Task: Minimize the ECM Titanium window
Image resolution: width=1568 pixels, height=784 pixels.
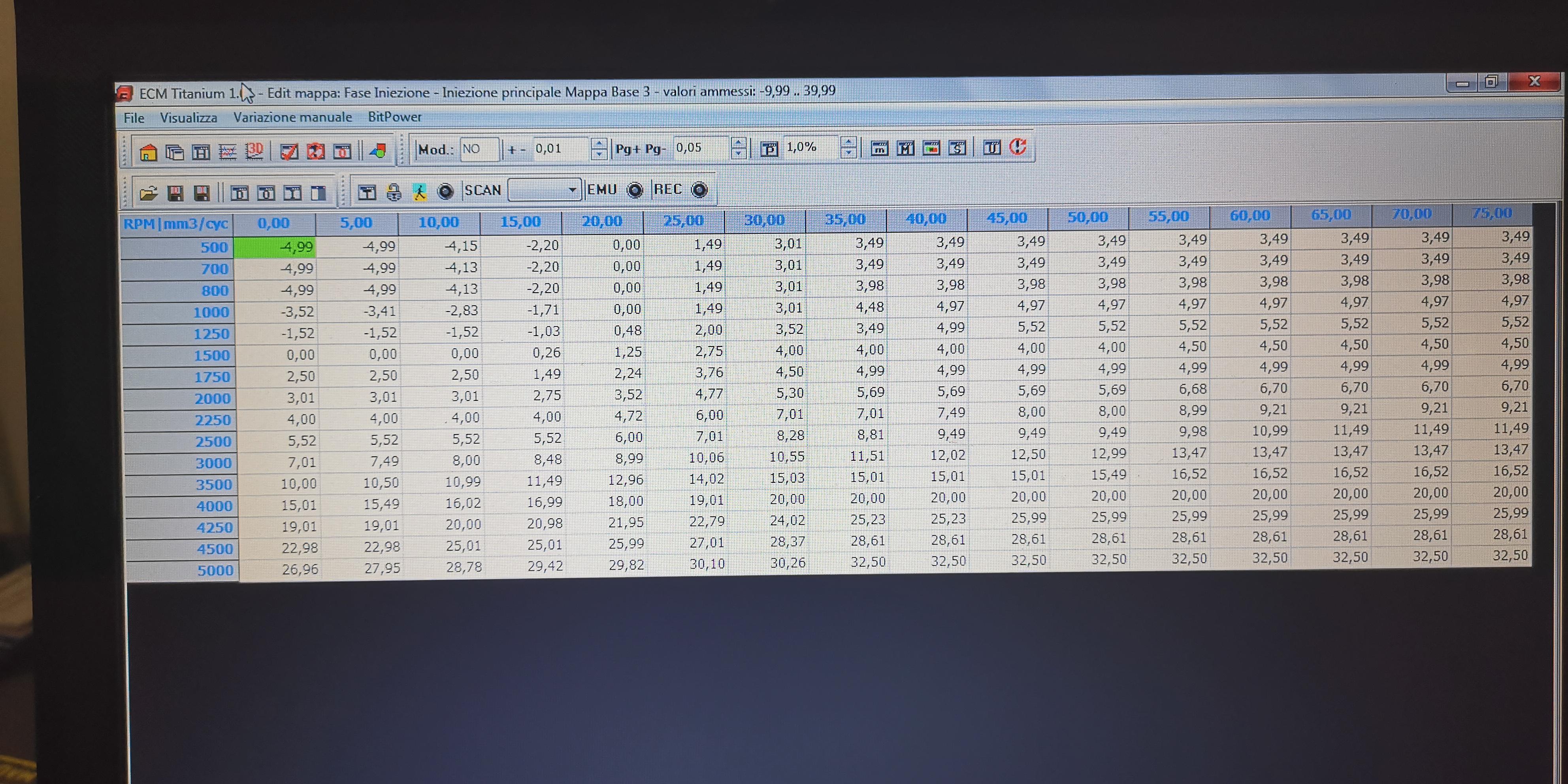Action: (x=1463, y=83)
